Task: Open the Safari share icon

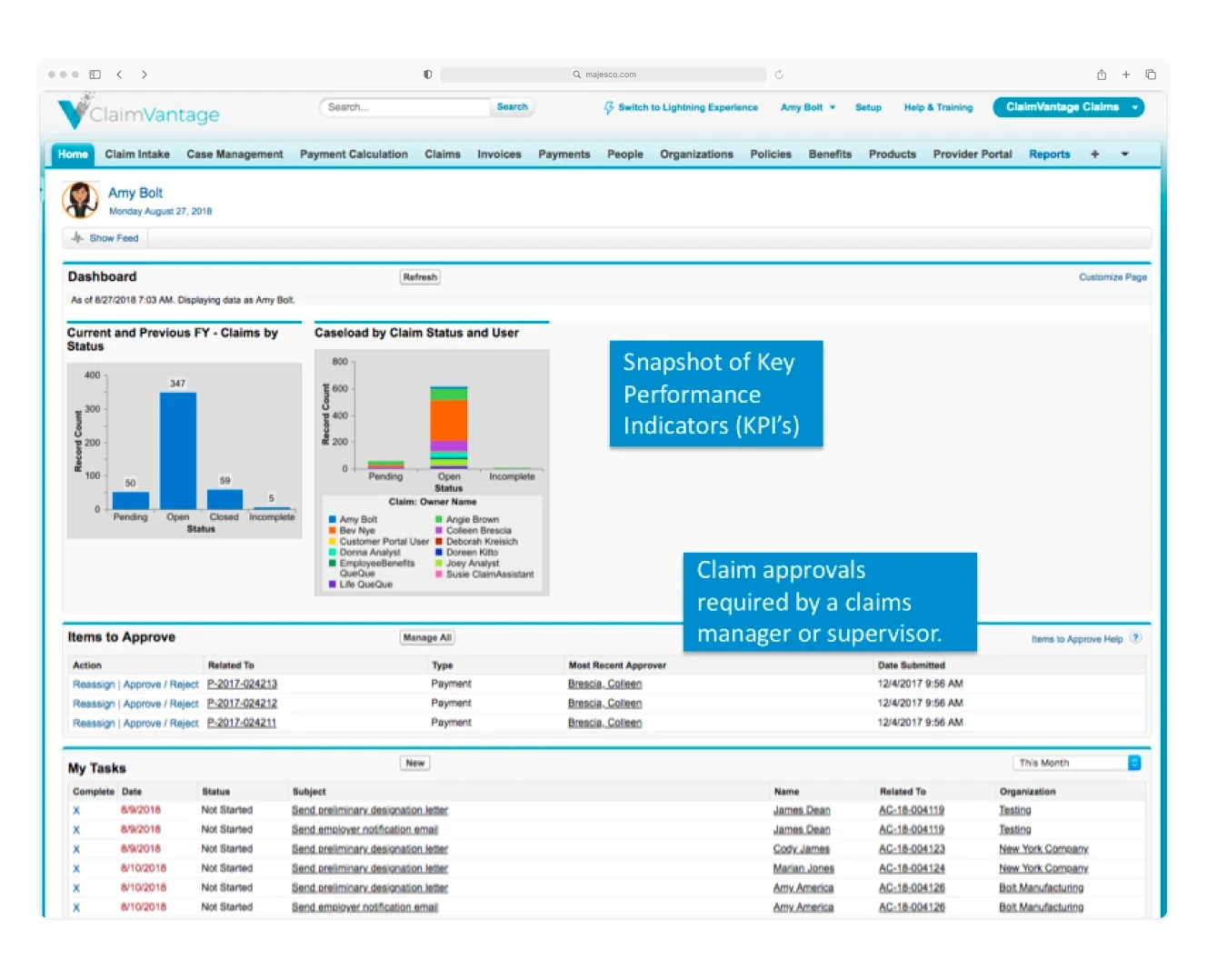Action: pos(1102,75)
